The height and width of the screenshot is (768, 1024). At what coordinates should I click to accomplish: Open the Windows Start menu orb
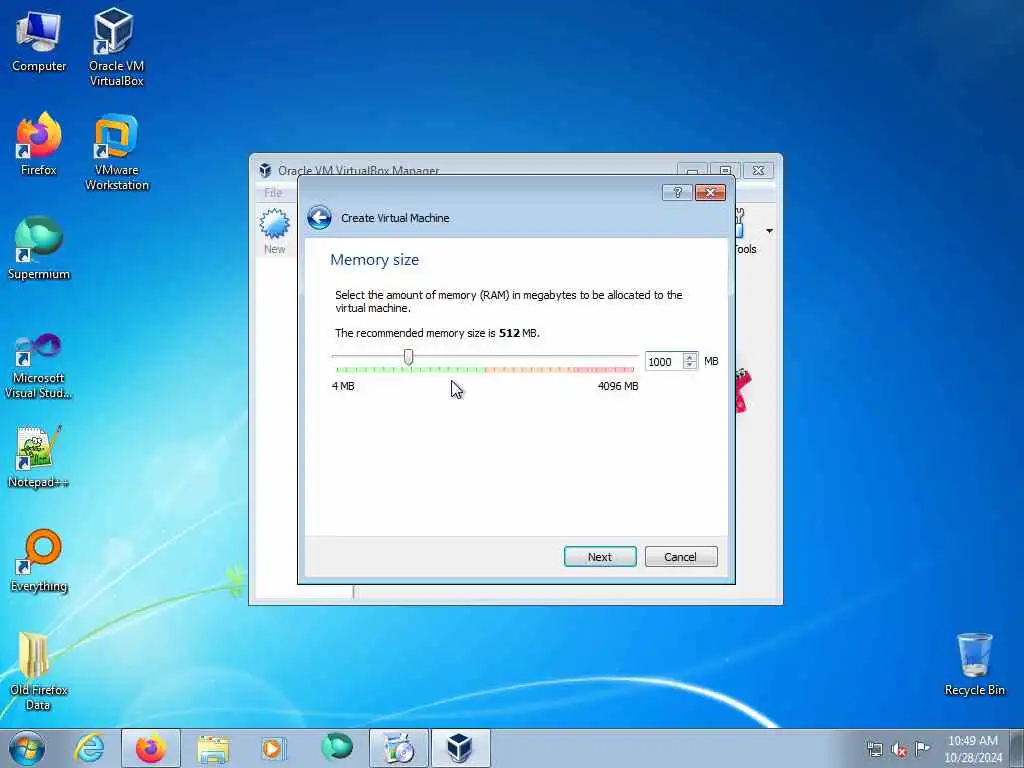(27, 748)
